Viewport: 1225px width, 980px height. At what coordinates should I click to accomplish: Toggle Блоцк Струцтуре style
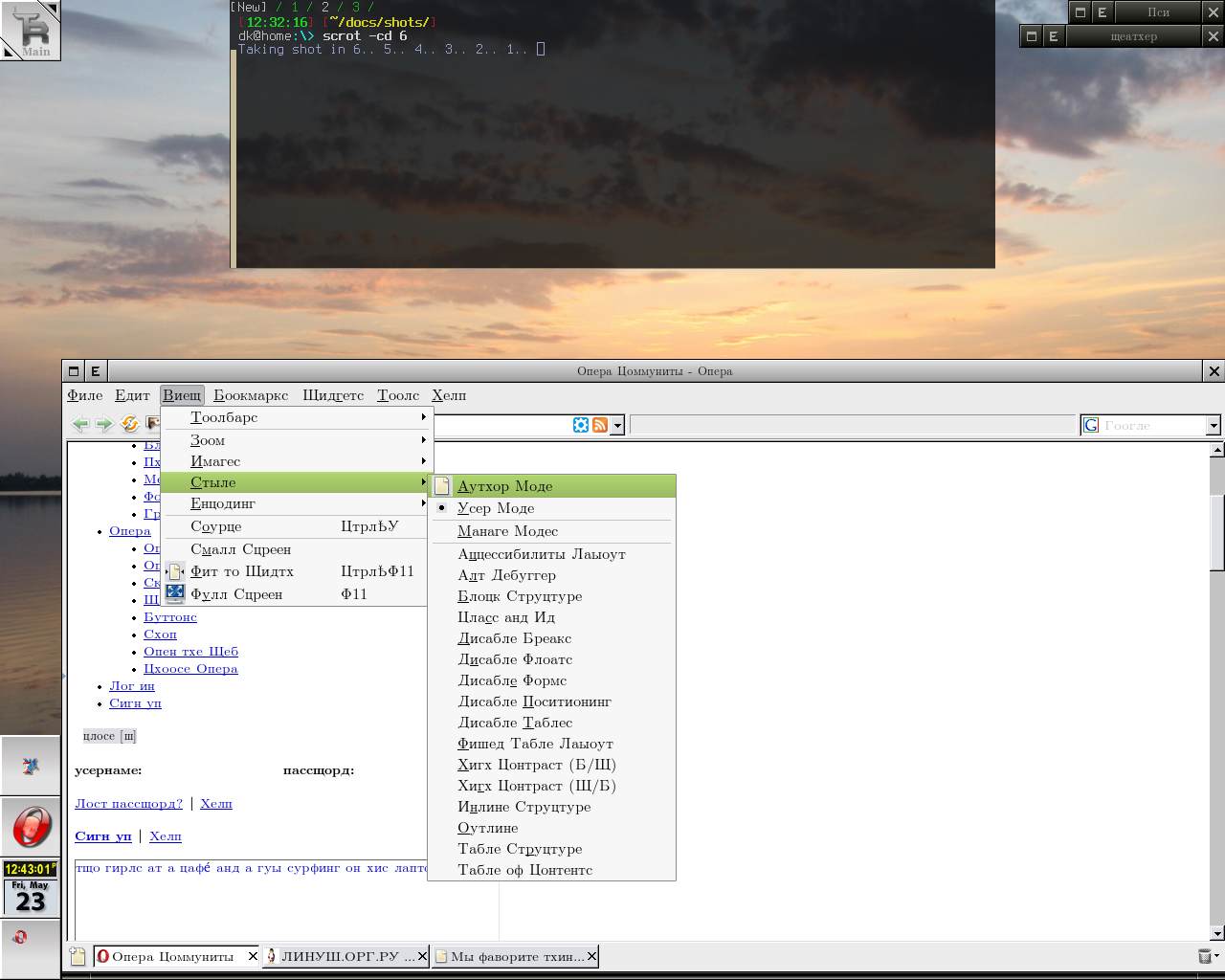coord(552,596)
